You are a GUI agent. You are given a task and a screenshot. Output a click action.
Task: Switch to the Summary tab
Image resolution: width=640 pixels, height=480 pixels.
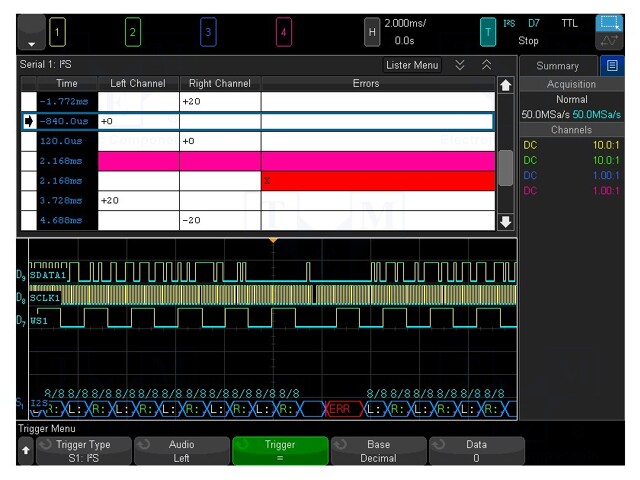coord(558,66)
